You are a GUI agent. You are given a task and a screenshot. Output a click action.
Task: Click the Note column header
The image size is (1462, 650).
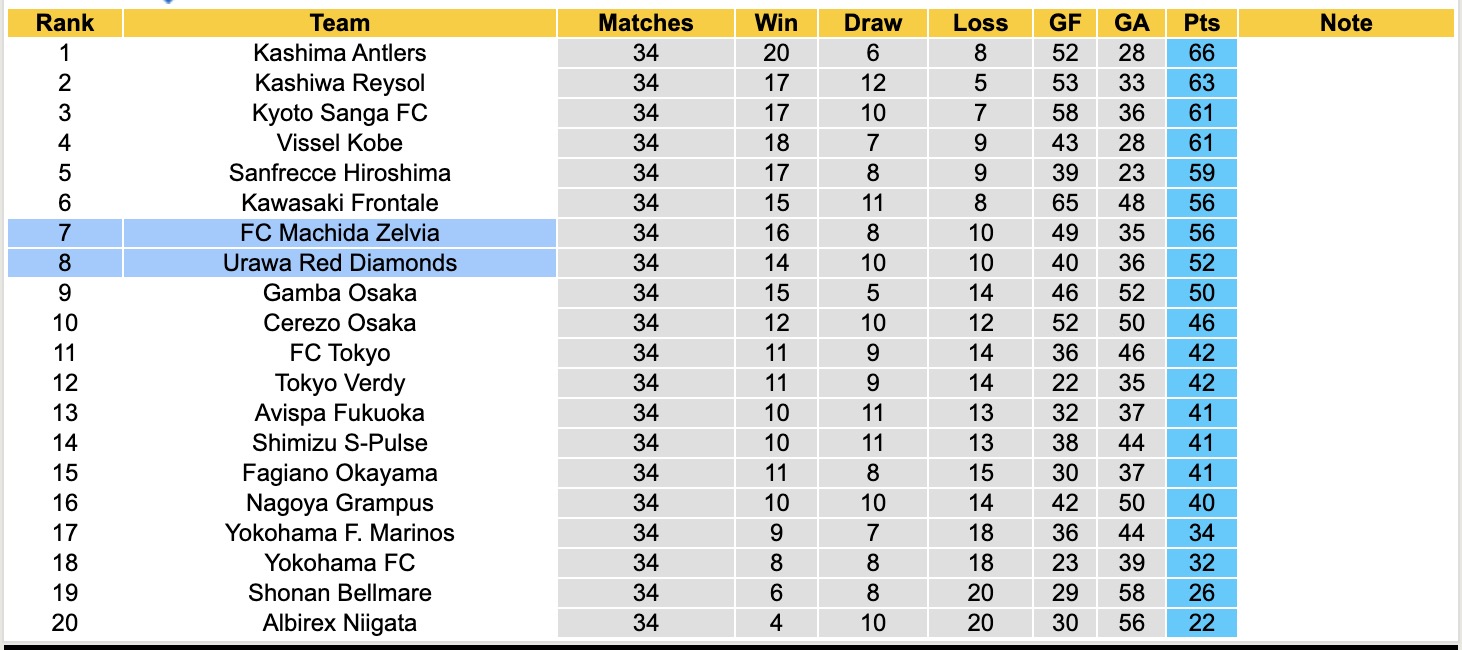point(1346,23)
